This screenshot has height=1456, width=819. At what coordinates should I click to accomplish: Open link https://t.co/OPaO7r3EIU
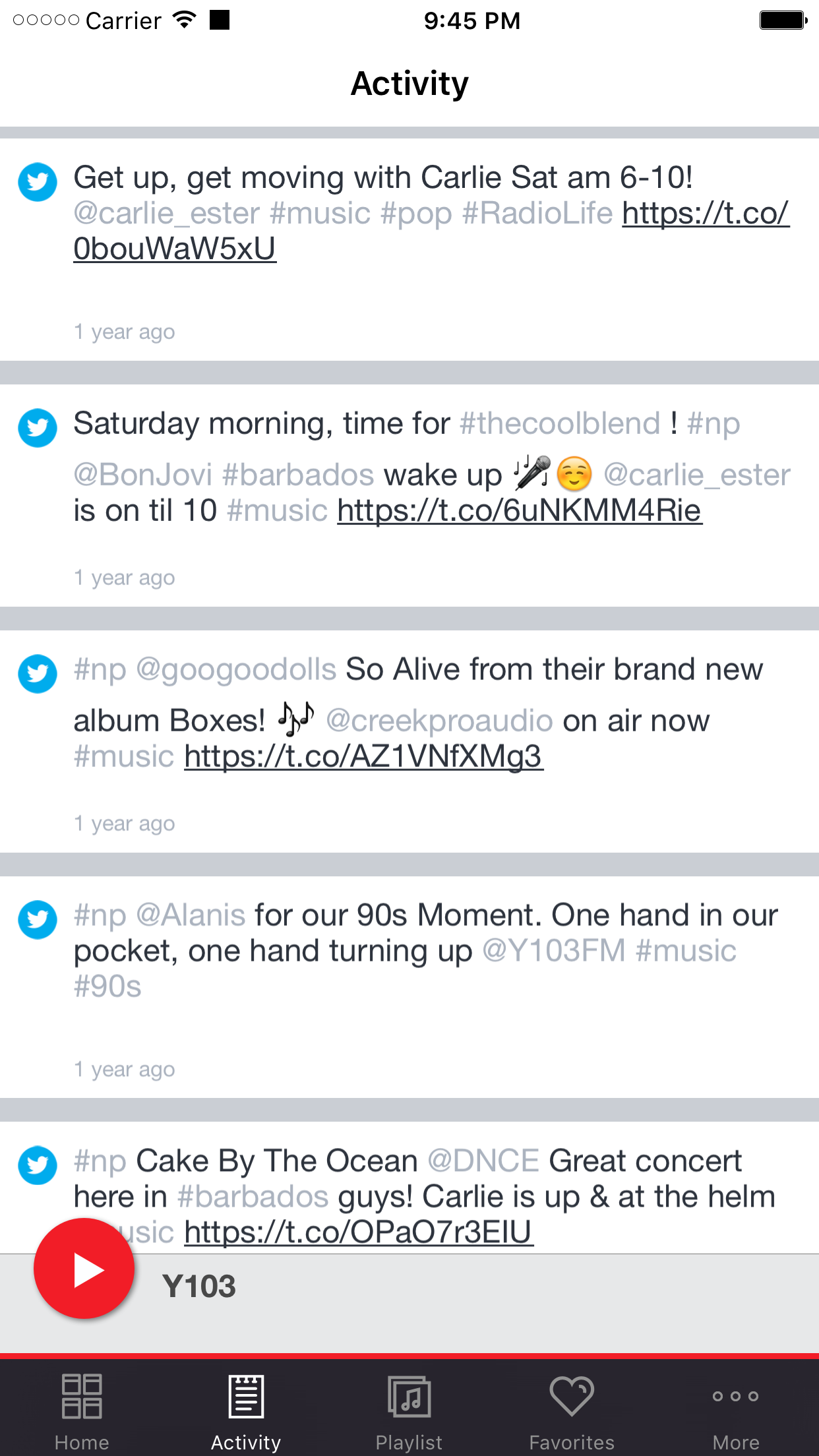pyautogui.click(x=359, y=1232)
